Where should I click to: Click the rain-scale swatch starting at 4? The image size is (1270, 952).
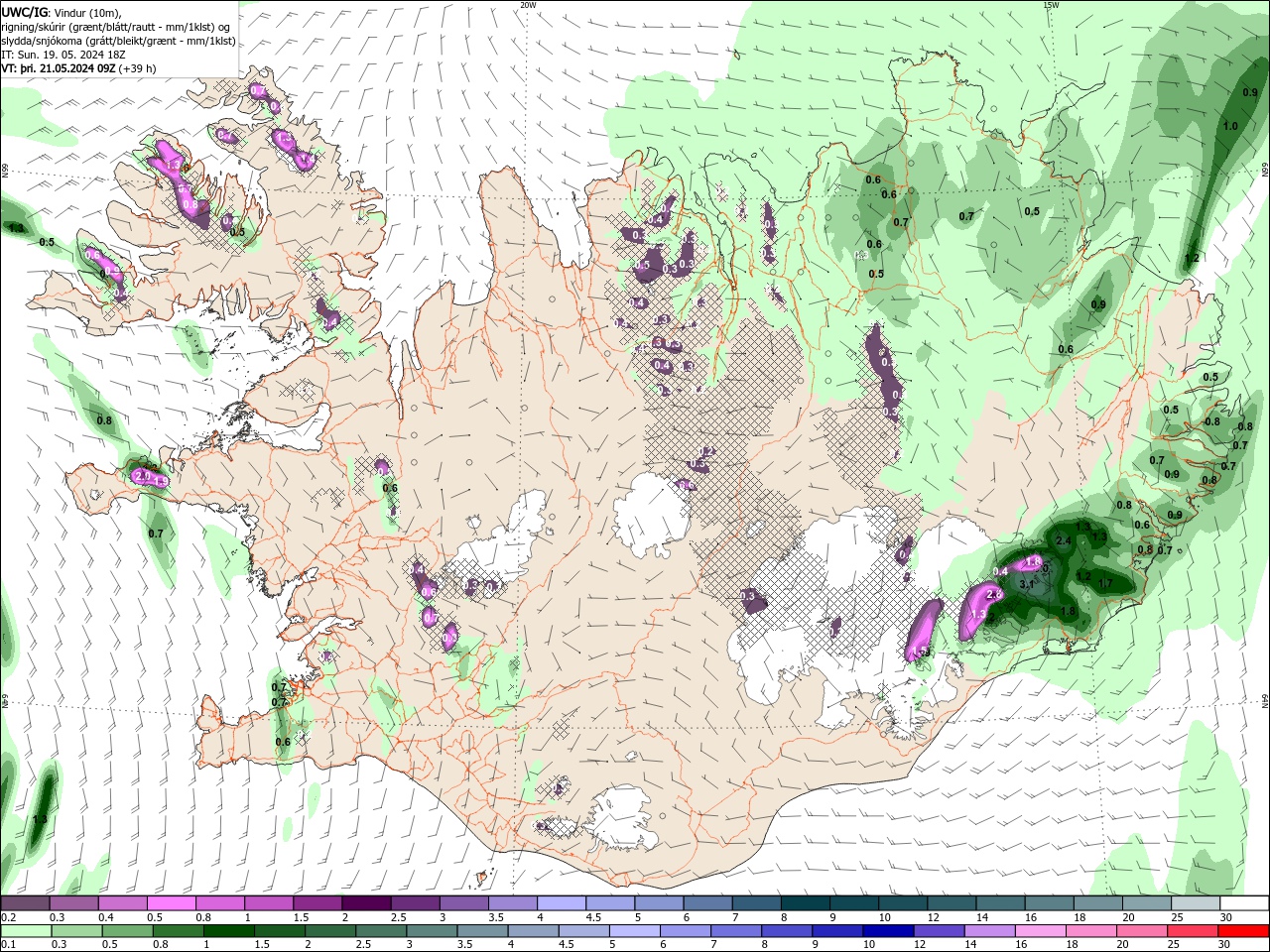pyautogui.click(x=534, y=931)
